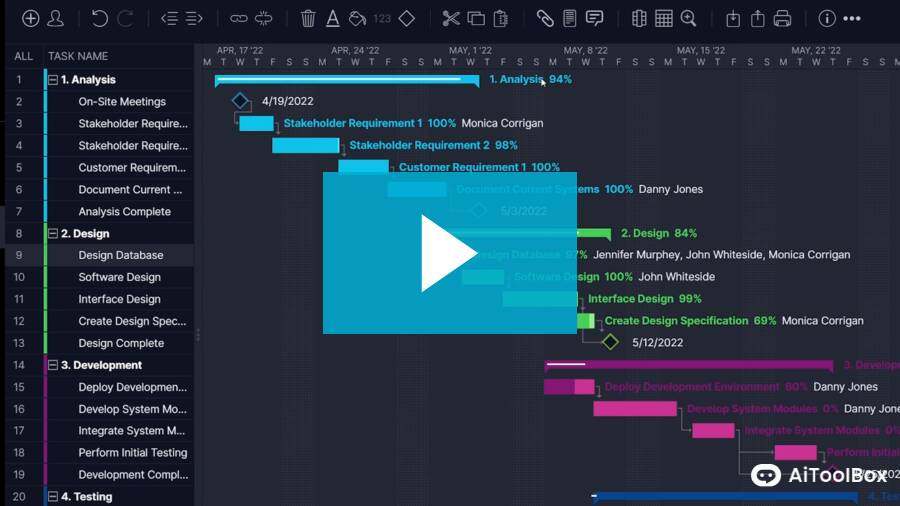Print the Gantt chart with the printer icon
Viewport: 900px width, 506px height.
coord(782,18)
